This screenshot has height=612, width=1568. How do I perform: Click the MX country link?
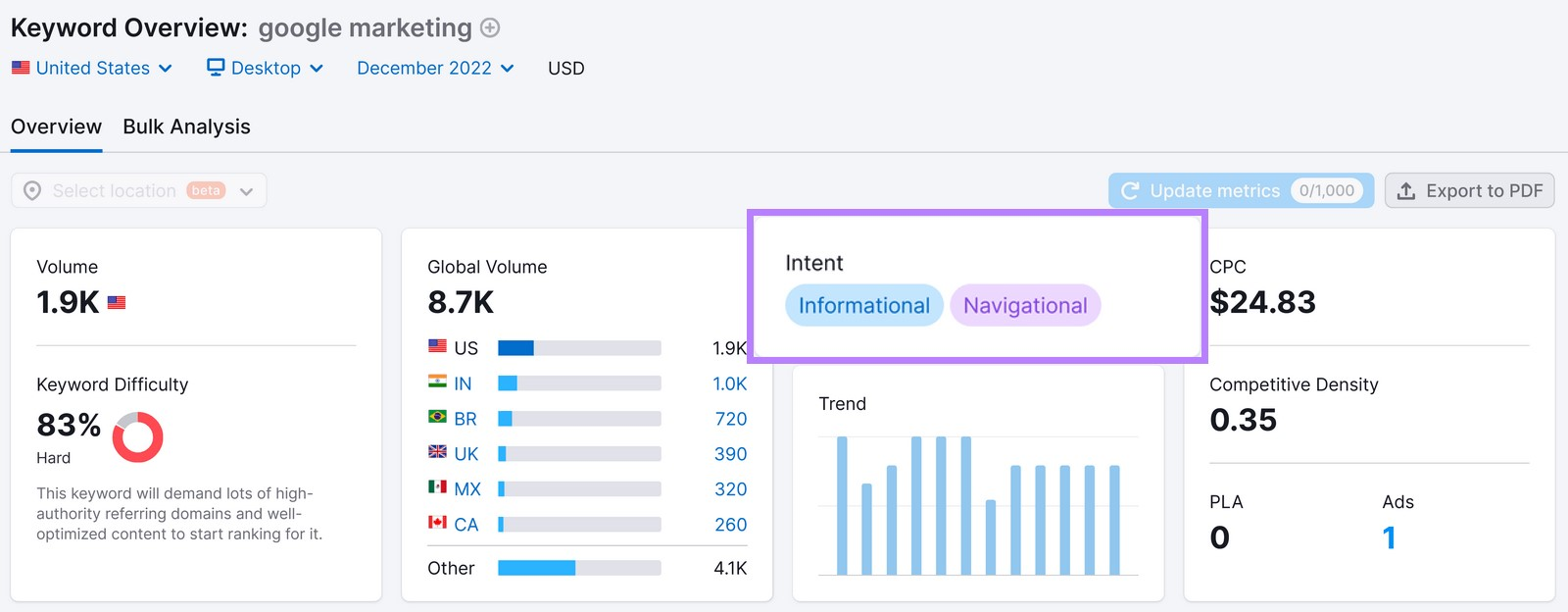pyautogui.click(x=467, y=489)
